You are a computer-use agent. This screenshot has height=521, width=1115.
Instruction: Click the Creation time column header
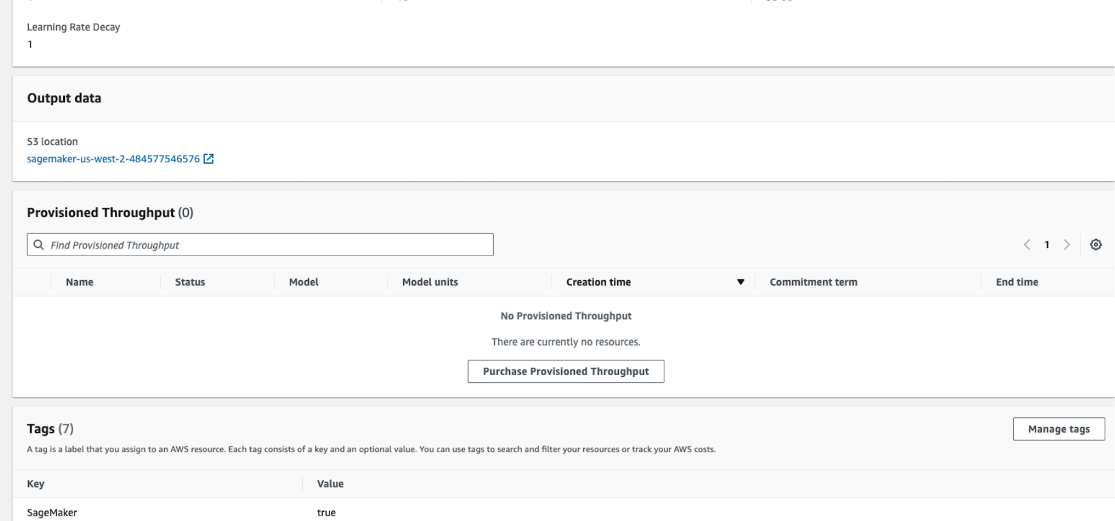(598, 282)
